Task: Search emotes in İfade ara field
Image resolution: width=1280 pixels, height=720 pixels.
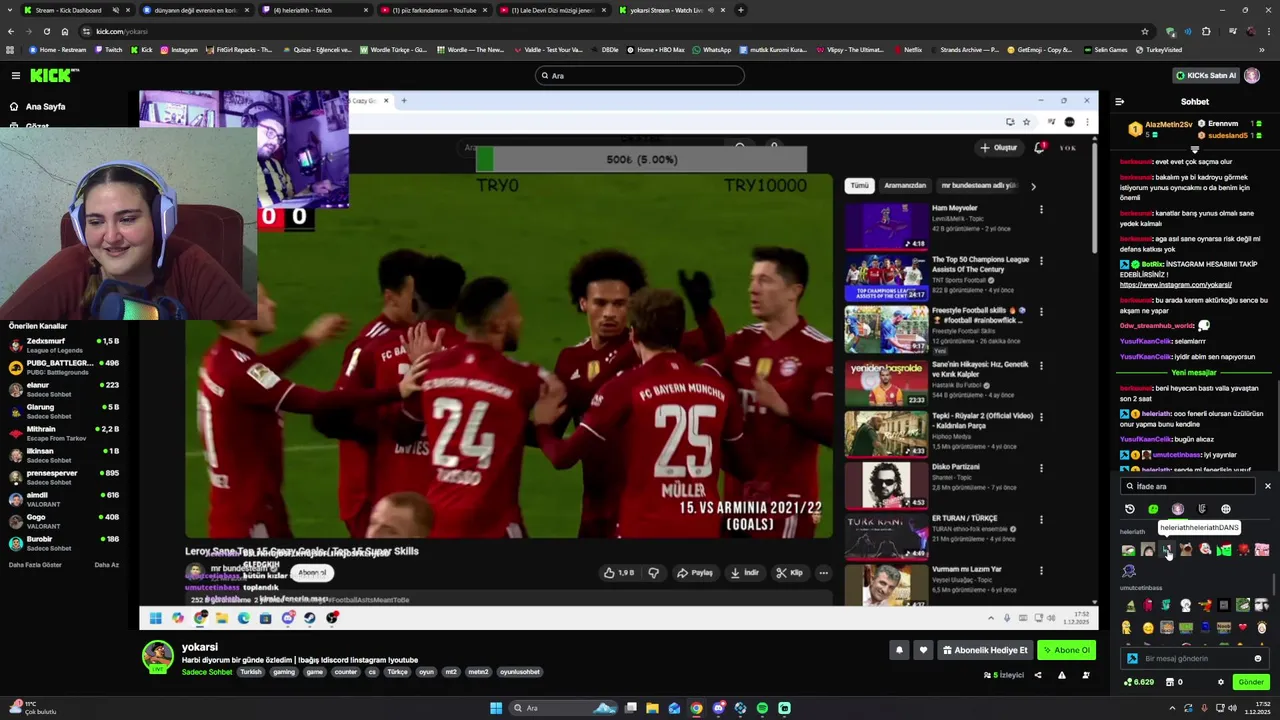Action: click(x=1188, y=486)
